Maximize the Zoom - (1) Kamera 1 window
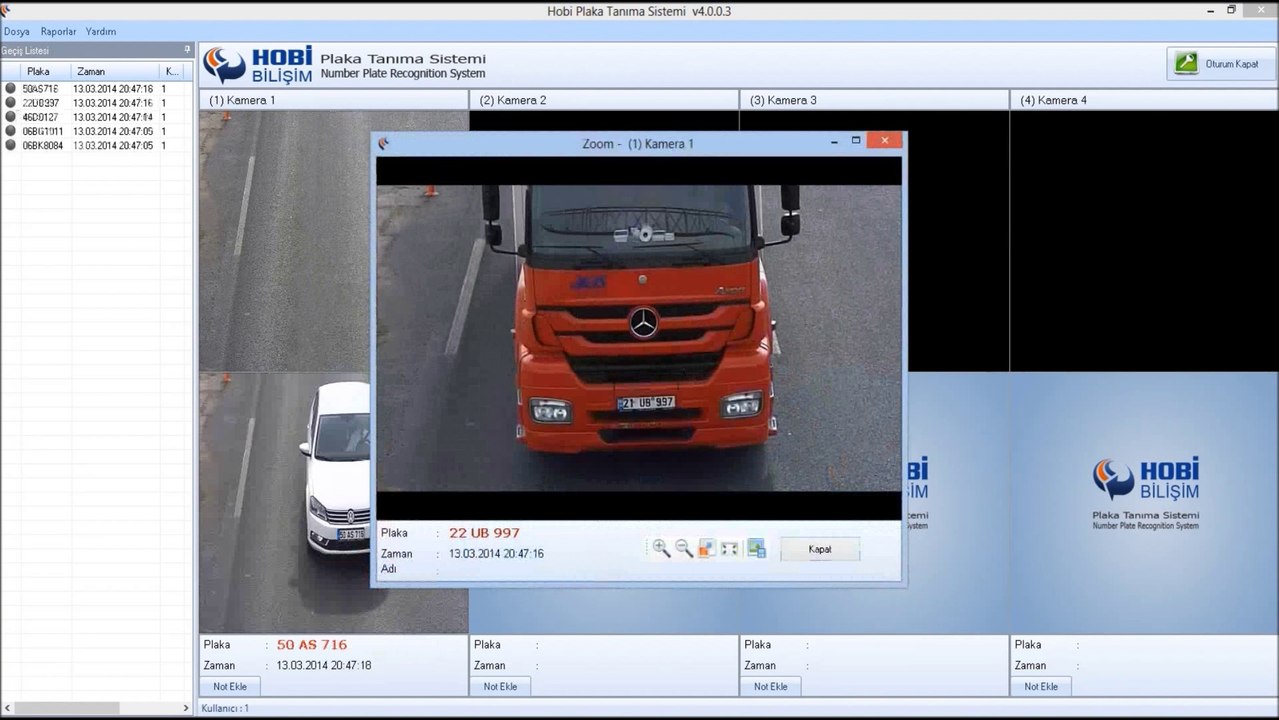The height and width of the screenshot is (720, 1279). (856, 141)
